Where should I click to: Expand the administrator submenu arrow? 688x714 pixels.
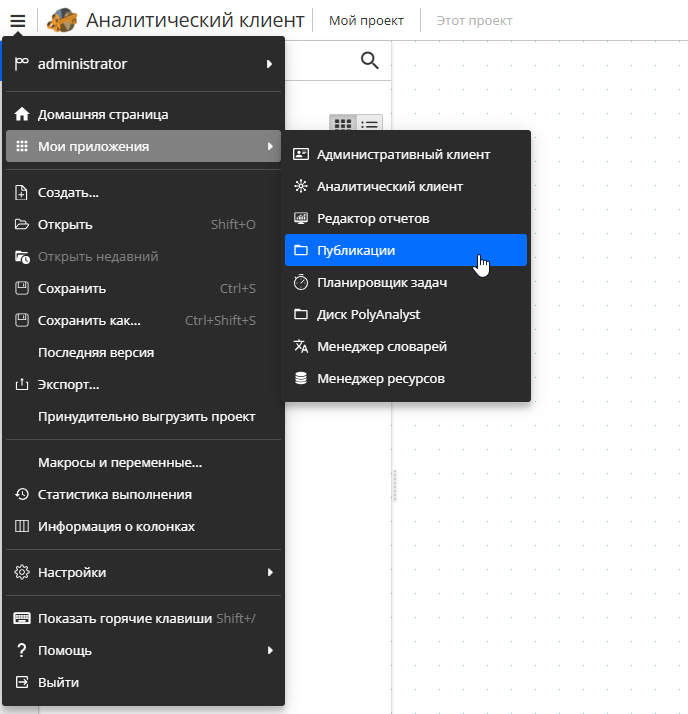point(270,64)
